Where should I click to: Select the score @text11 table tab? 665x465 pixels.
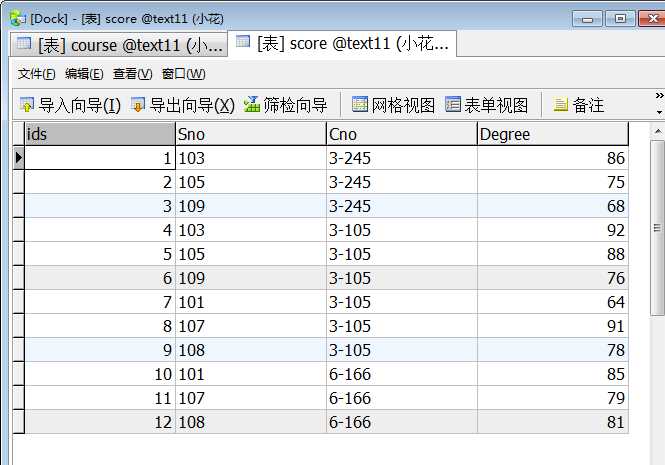pyautogui.click(x=342, y=43)
